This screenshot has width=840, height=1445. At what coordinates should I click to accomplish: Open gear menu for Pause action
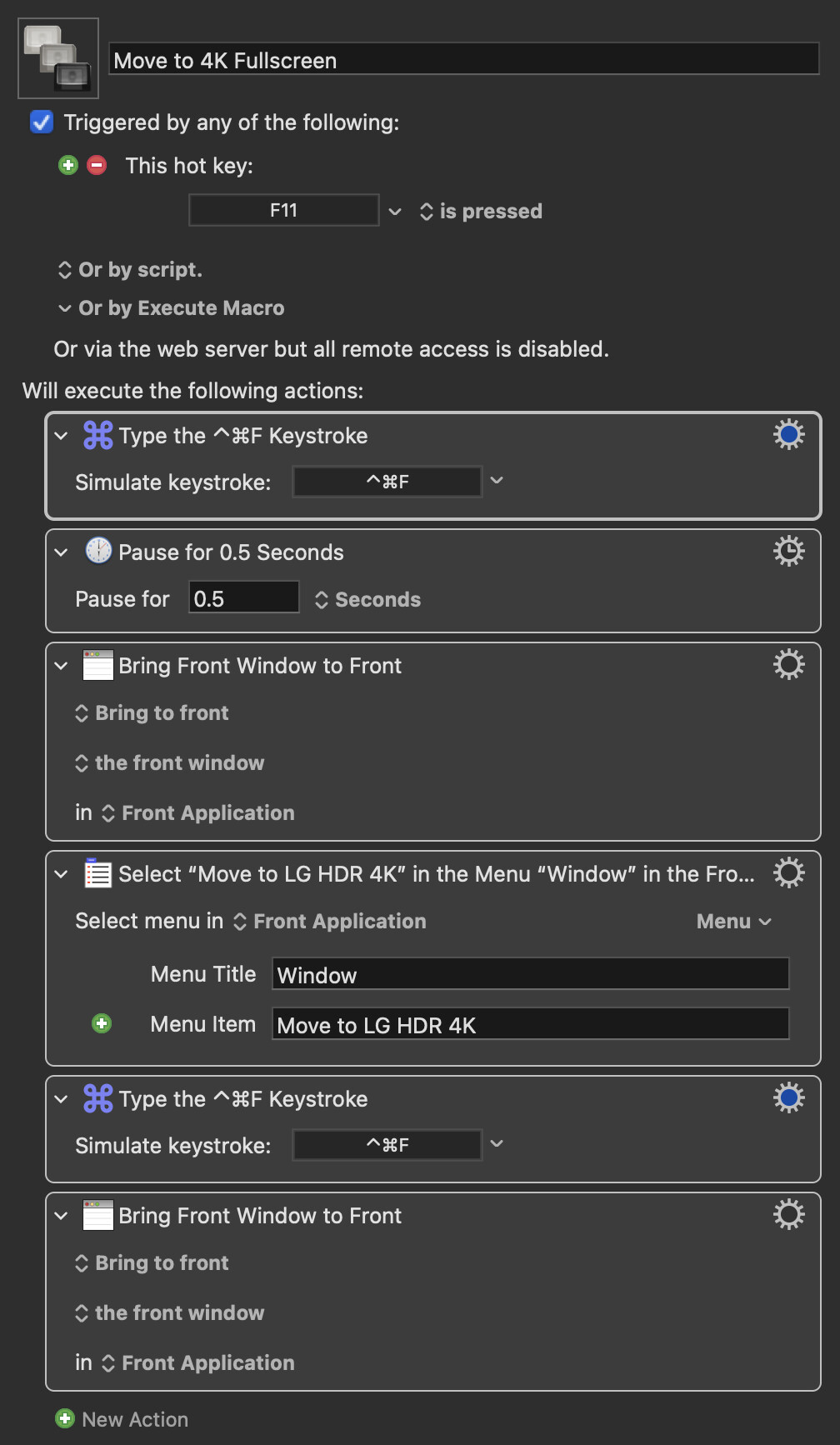(x=788, y=551)
